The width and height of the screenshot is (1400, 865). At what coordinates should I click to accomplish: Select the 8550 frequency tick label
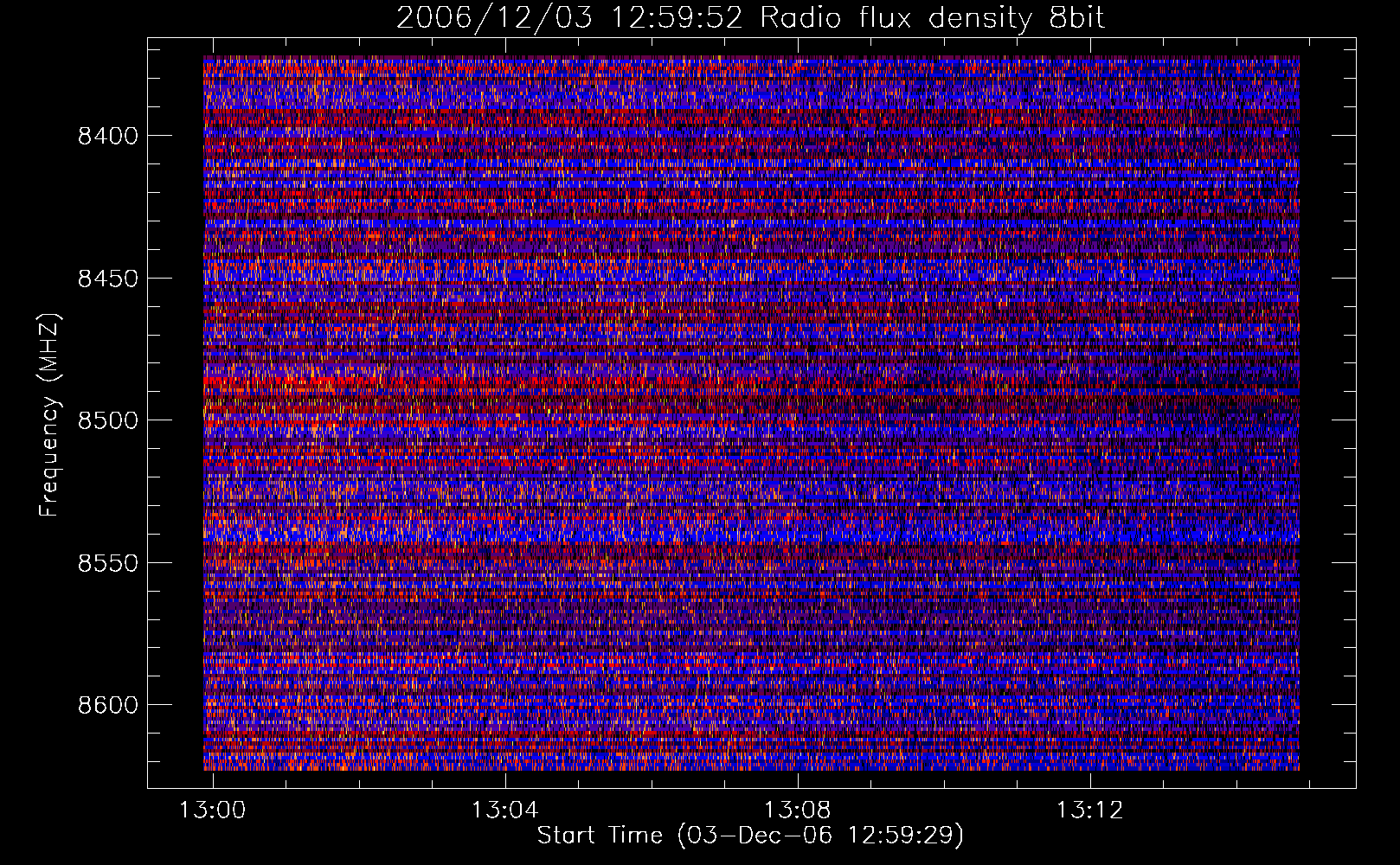point(107,563)
